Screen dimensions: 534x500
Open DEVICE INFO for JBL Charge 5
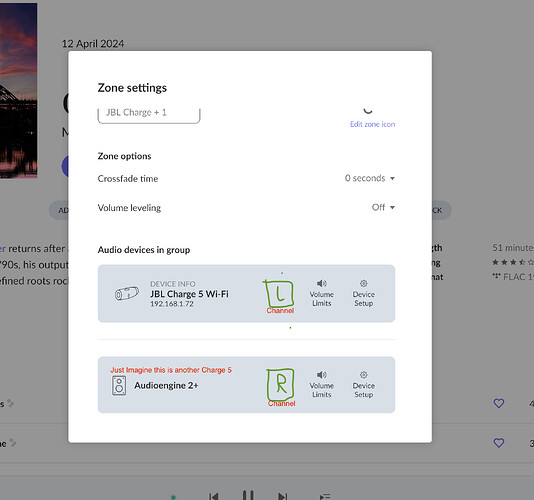pos(173,284)
